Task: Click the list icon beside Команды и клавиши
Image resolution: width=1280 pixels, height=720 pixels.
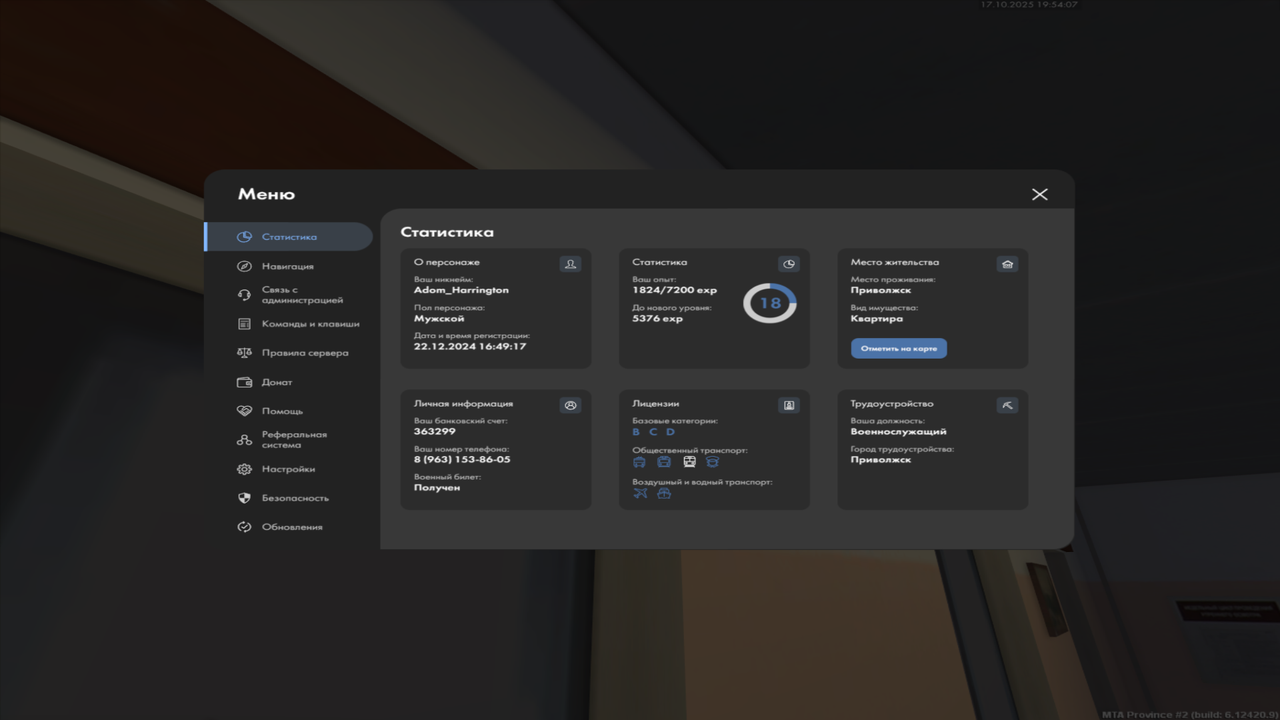Action: point(244,324)
